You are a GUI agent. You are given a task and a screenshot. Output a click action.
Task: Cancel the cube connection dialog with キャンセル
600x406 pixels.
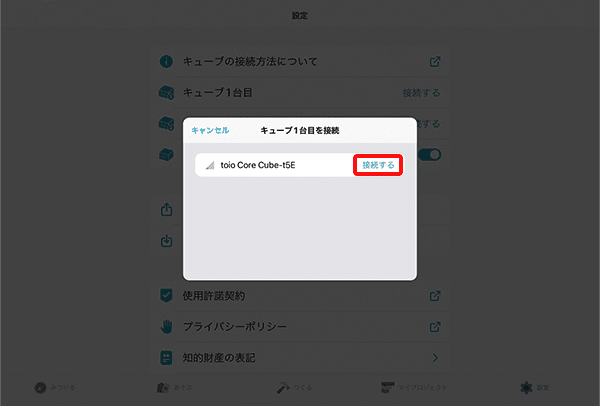[210, 130]
